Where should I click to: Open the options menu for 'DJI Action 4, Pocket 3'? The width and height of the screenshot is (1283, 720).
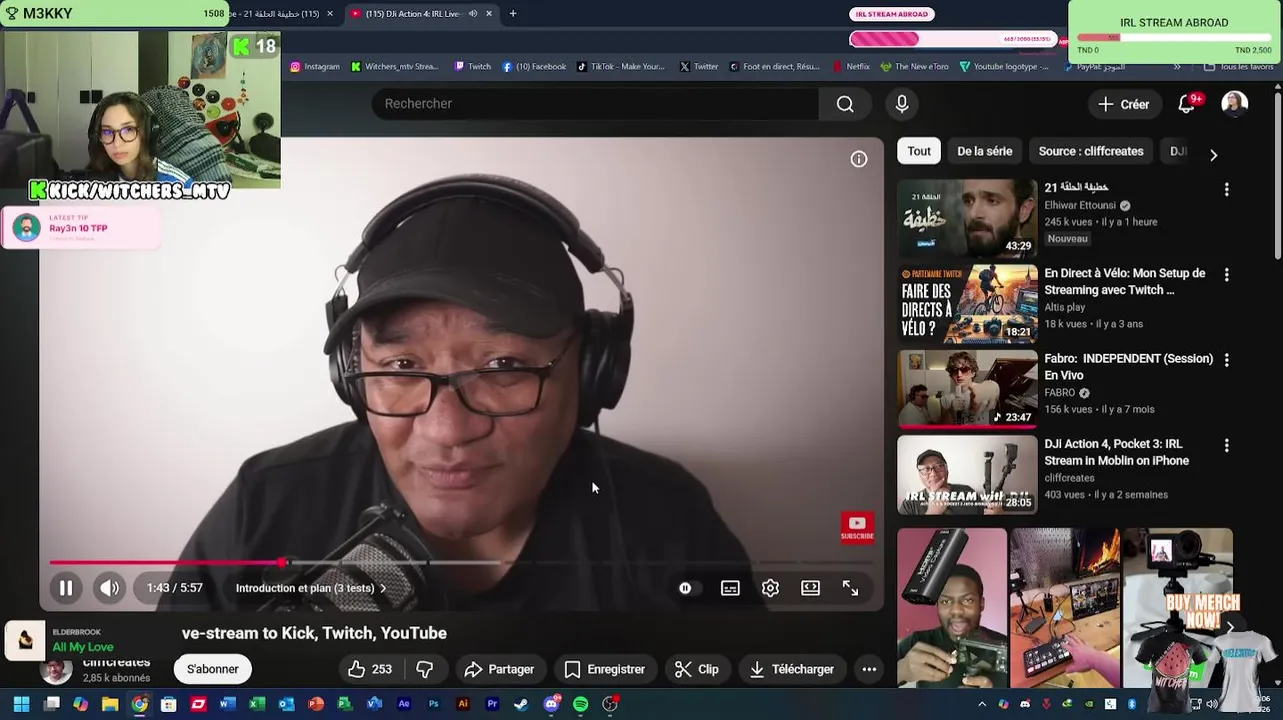(x=1227, y=445)
